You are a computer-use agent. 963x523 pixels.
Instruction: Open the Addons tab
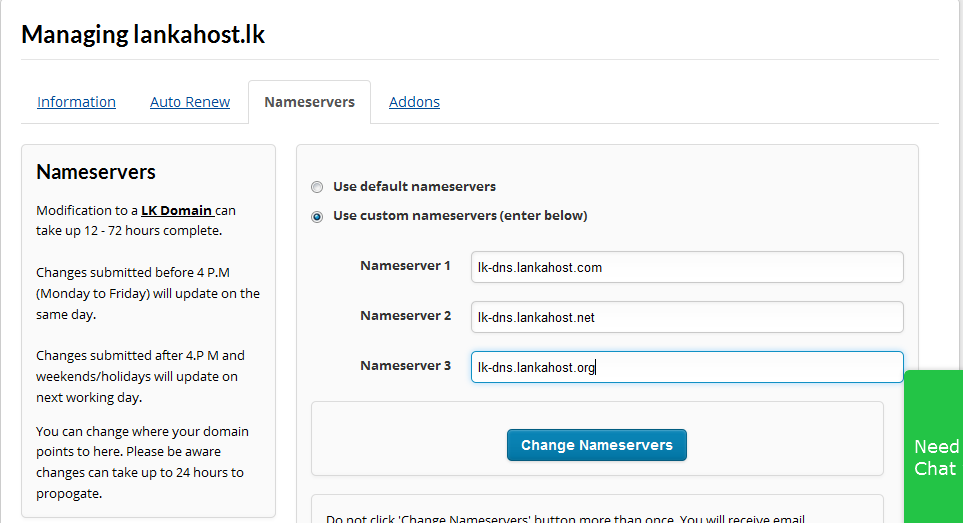coord(415,102)
